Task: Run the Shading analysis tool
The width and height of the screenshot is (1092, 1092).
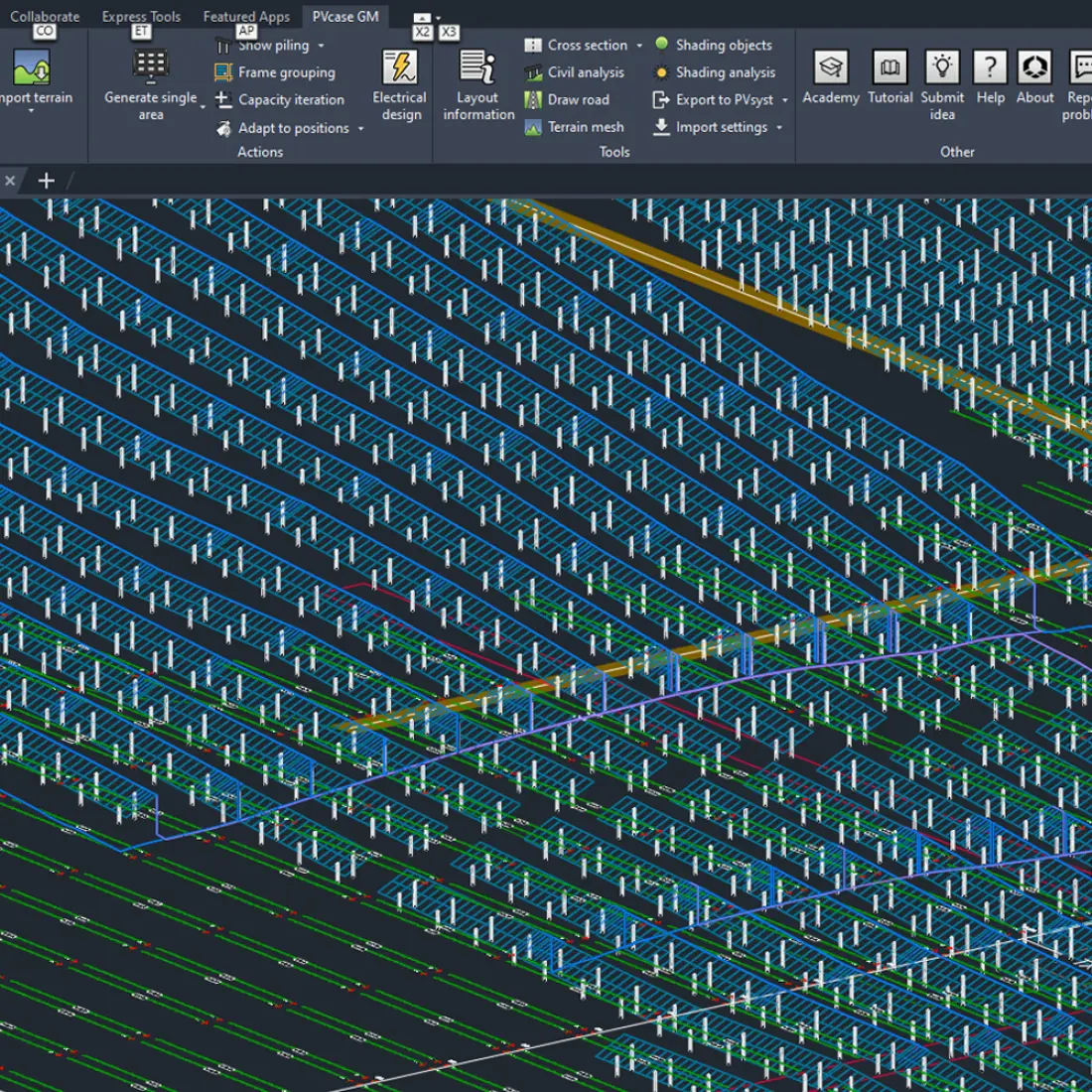Action: 715,72
